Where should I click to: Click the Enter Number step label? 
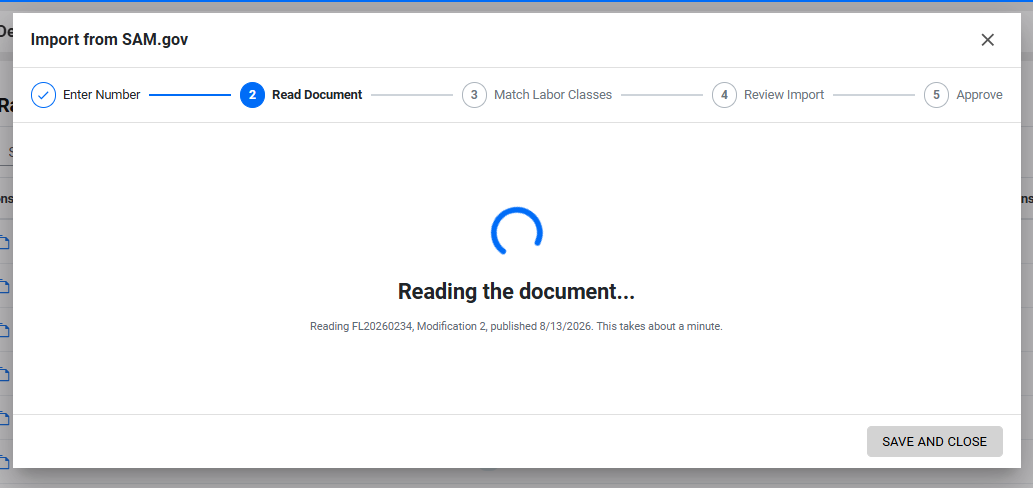coord(101,95)
